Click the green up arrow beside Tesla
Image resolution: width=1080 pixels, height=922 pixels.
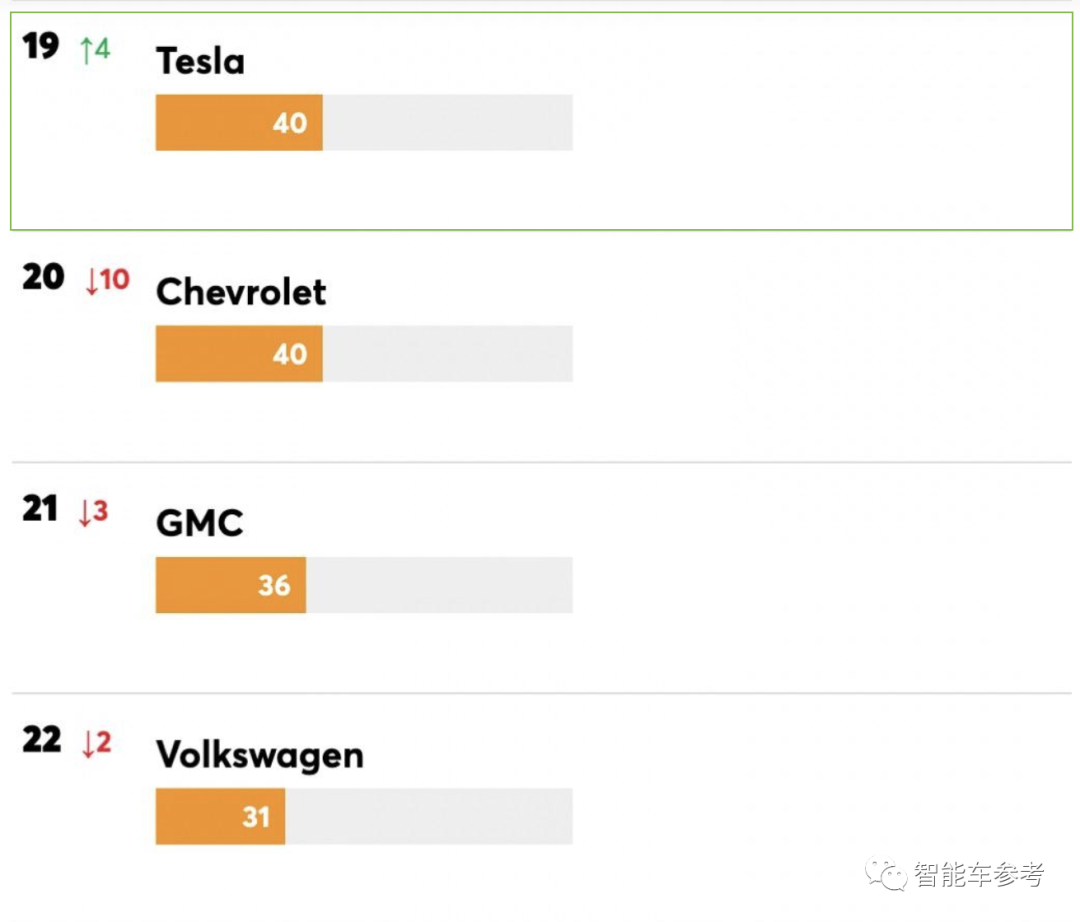click(86, 49)
